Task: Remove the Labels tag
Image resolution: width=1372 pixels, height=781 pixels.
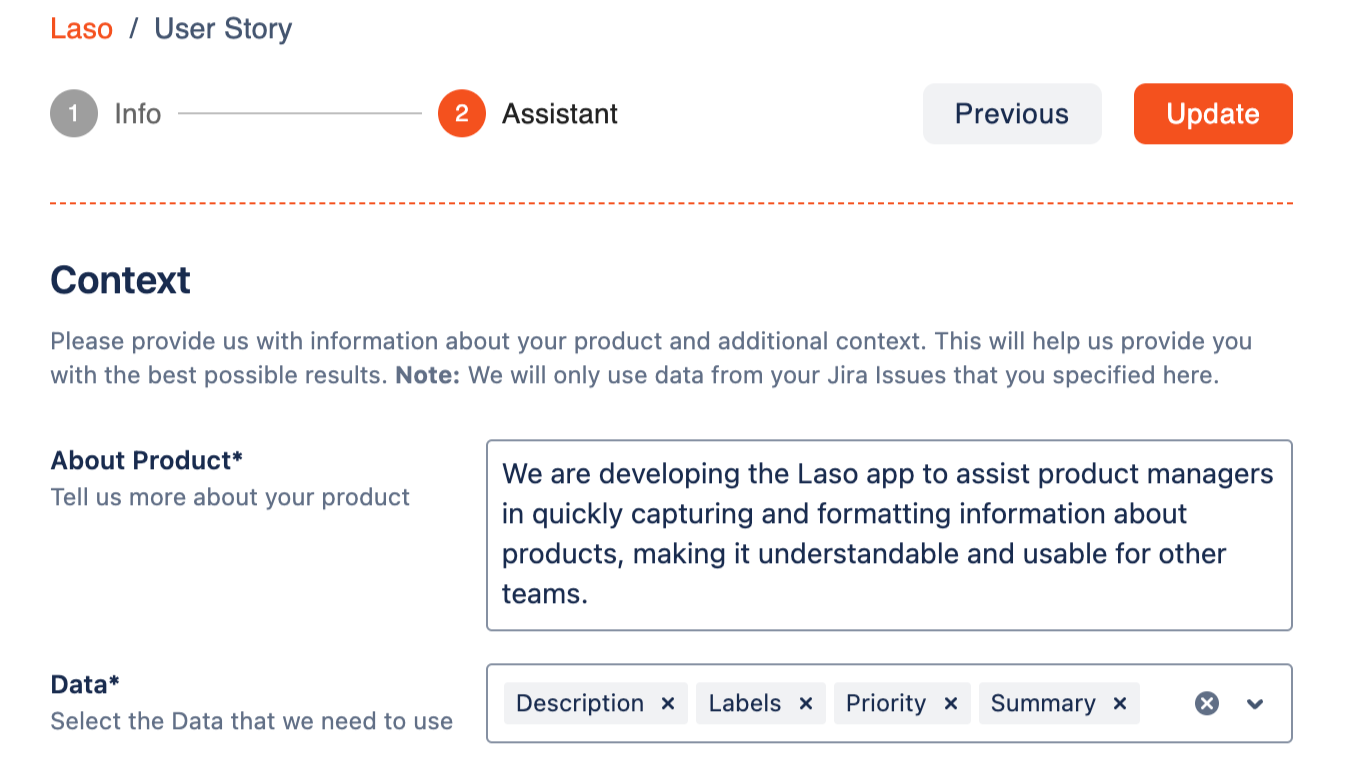Action: point(805,704)
